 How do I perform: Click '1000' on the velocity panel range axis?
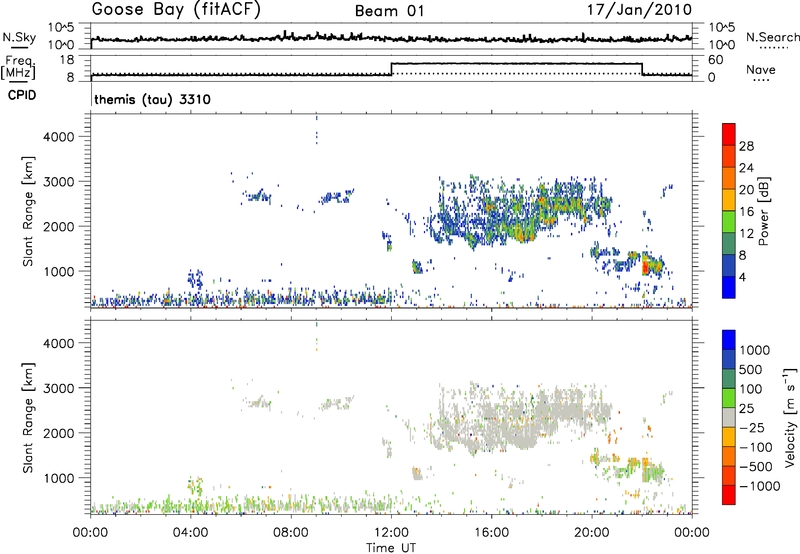[58, 478]
